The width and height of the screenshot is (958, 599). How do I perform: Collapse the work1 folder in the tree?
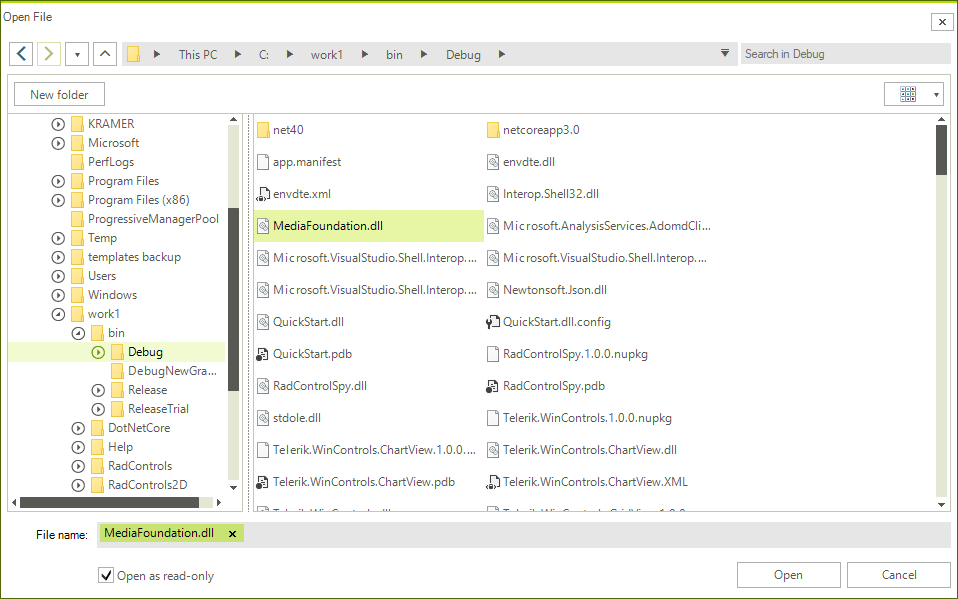coord(57,313)
